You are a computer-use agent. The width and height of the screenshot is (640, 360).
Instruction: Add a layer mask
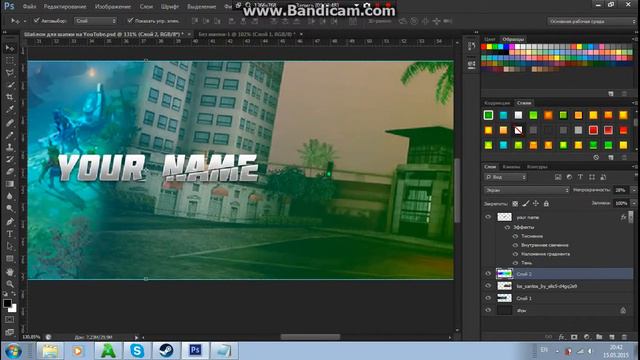tap(574, 337)
